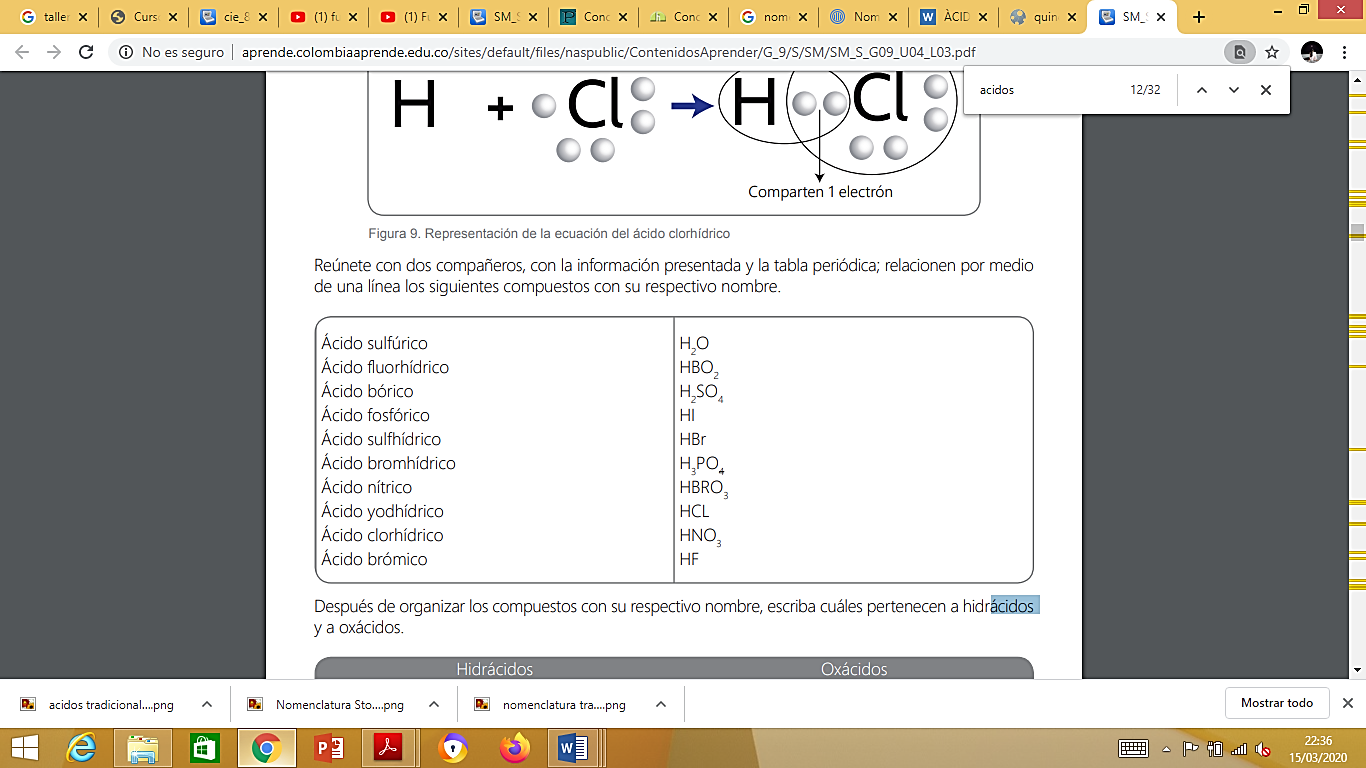Open download 'nomenclatura tra....png'
The width and height of the screenshot is (1366, 768).
(x=552, y=704)
